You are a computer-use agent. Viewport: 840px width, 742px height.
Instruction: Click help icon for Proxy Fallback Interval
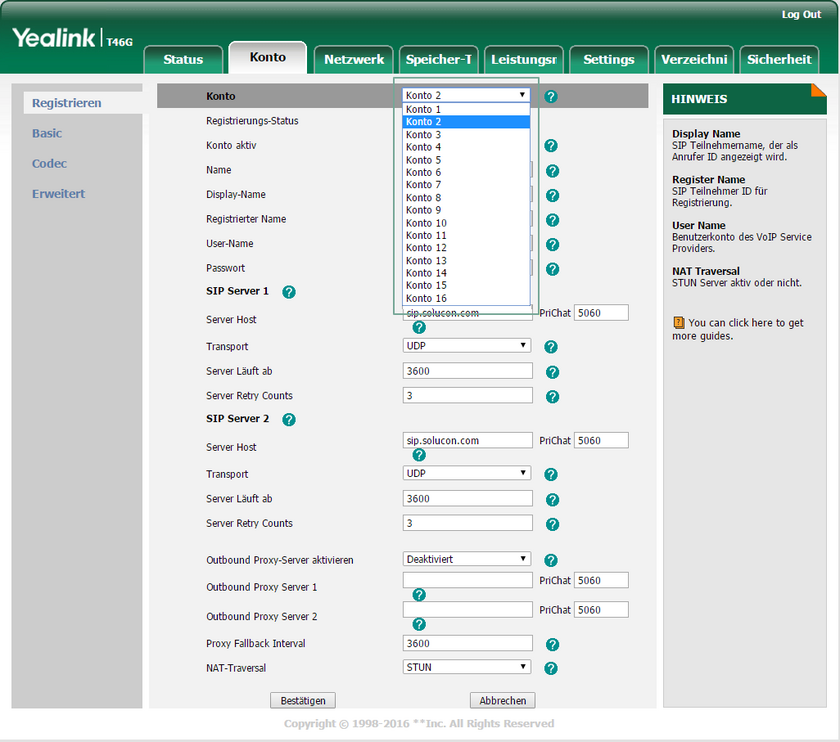pos(552,645)
